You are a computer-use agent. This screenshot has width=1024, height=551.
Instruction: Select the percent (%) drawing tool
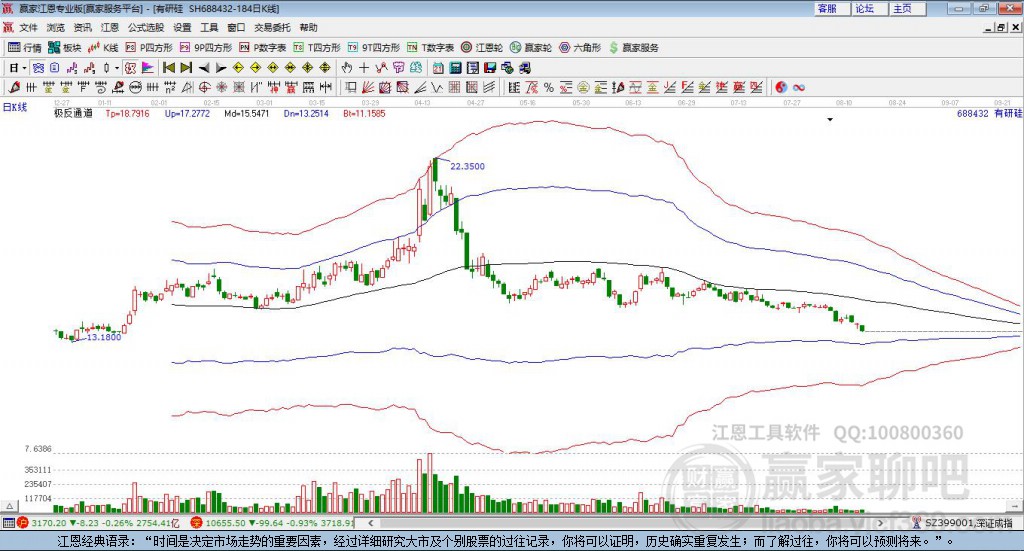[x=549, y=87]
